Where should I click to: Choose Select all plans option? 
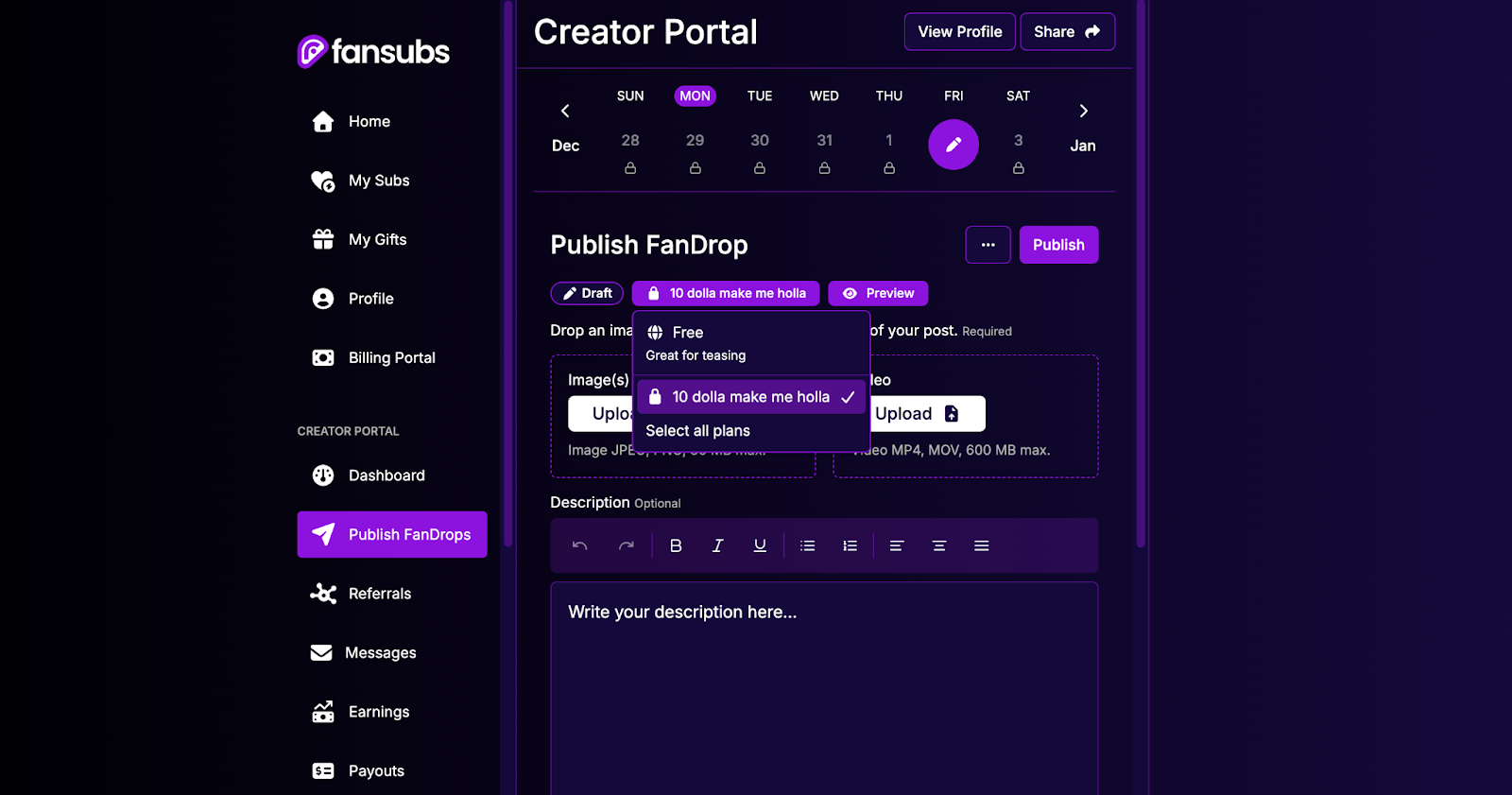(698, 431)
